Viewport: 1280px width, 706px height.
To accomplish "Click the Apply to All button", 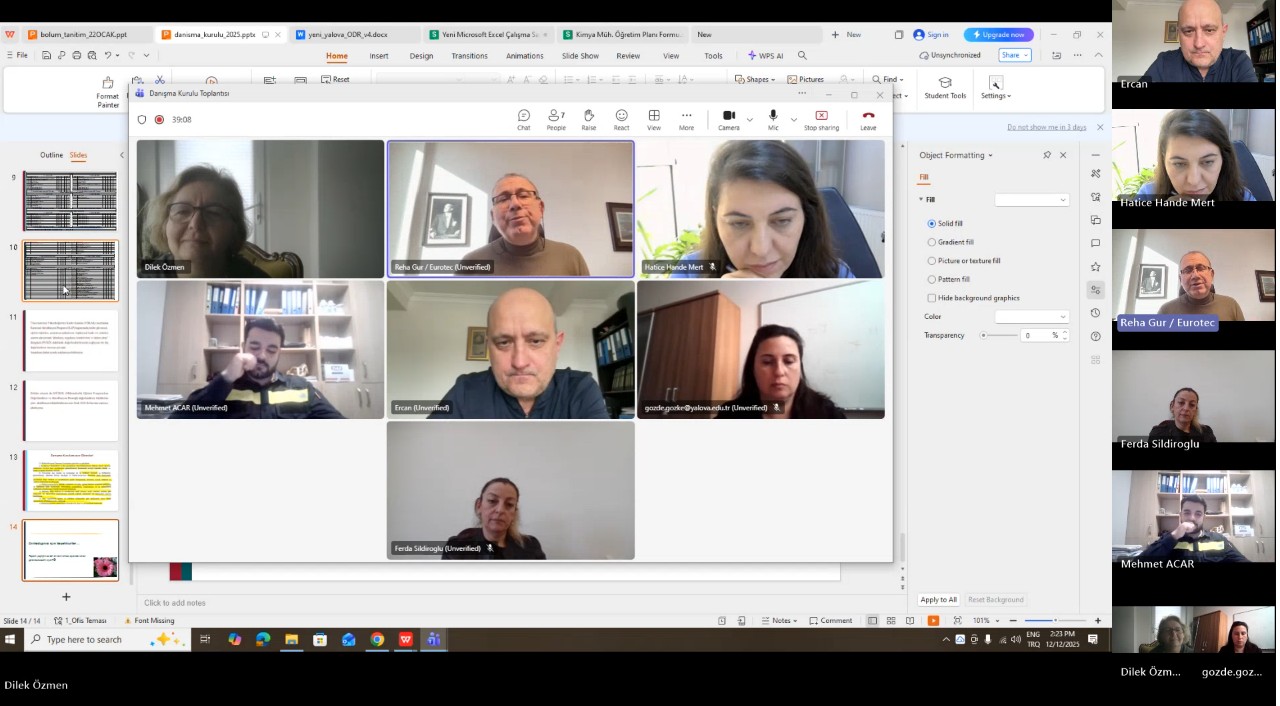I will [x=938, y=600].
